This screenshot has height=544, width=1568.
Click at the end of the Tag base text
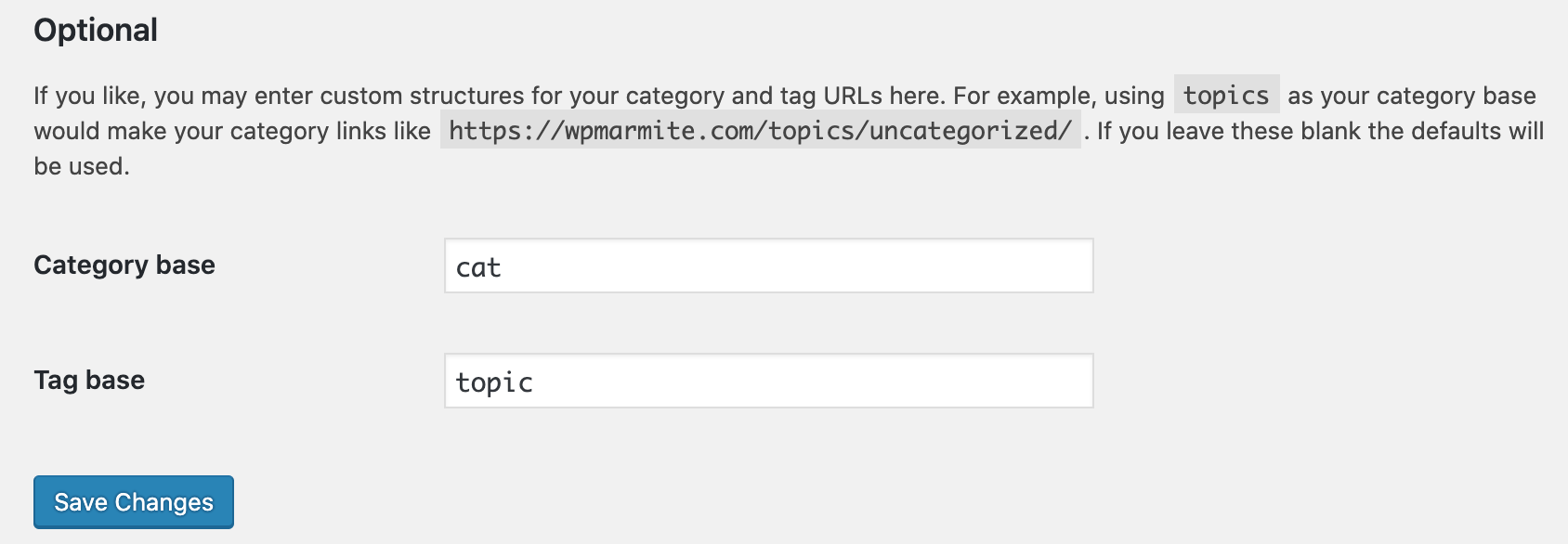click(537, 382)
